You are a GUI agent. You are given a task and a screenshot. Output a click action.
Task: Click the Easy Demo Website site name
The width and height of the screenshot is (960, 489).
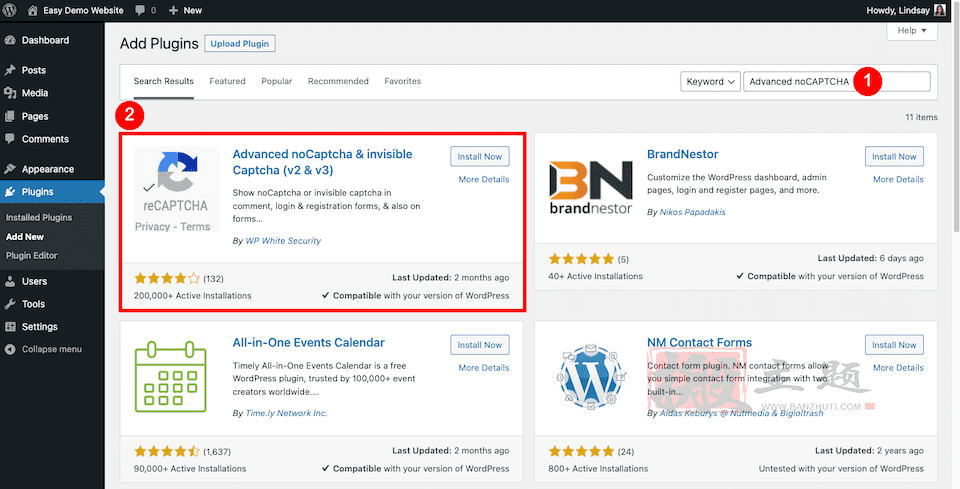[x=83, y=10]
